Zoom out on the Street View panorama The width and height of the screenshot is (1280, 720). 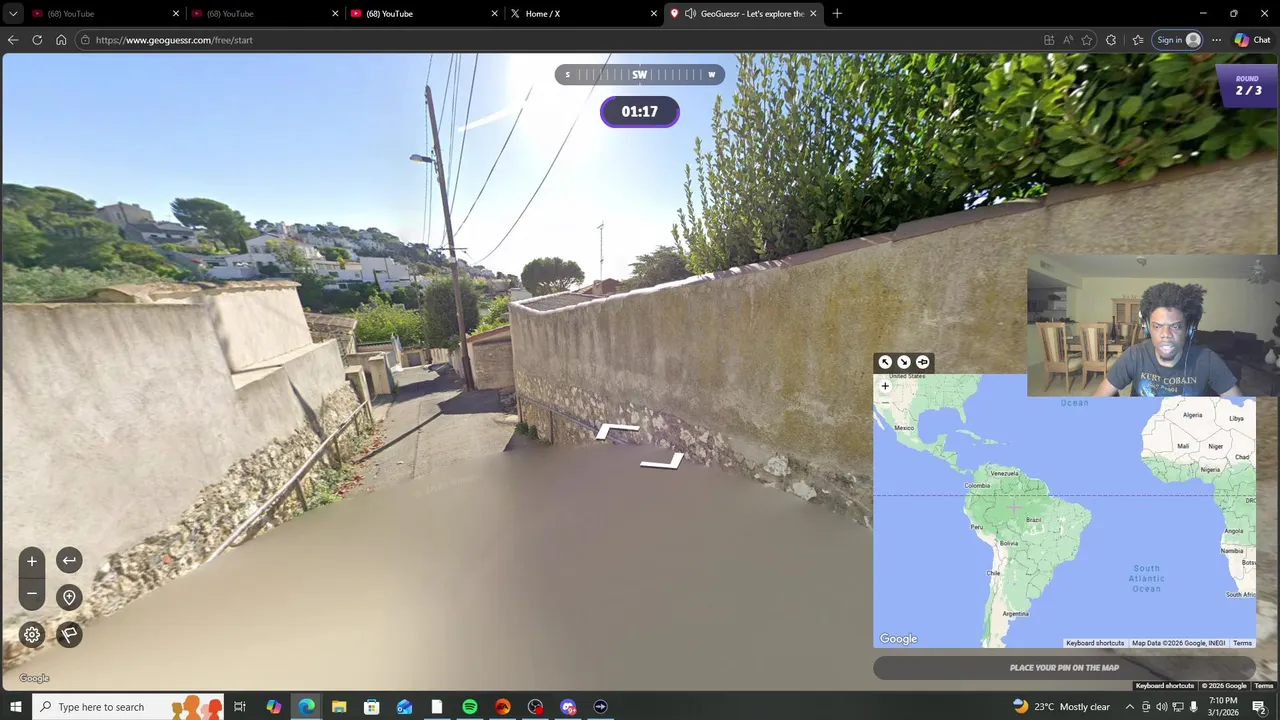click(32, 594)
